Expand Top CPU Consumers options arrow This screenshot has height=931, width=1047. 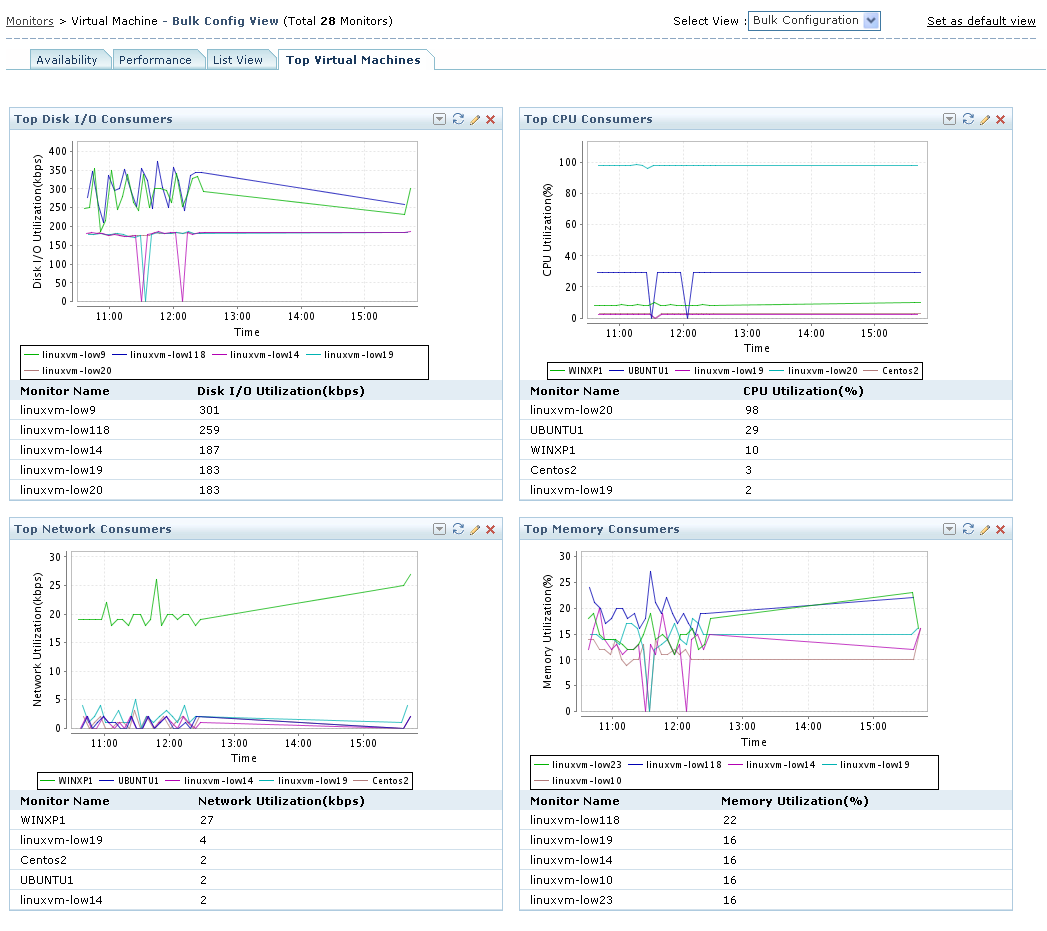tap(949, 119)
